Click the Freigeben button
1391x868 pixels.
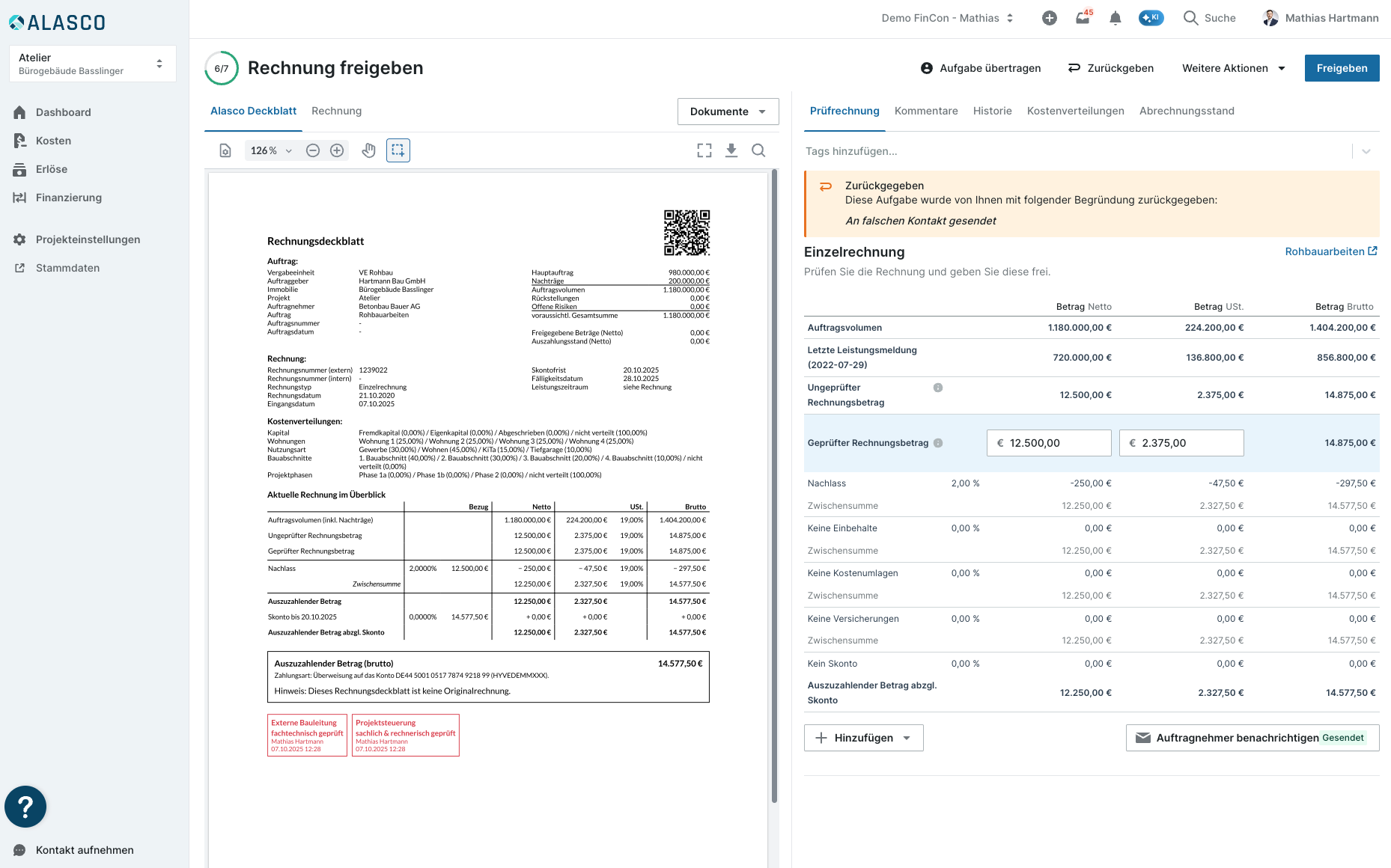coord(1342,68)
